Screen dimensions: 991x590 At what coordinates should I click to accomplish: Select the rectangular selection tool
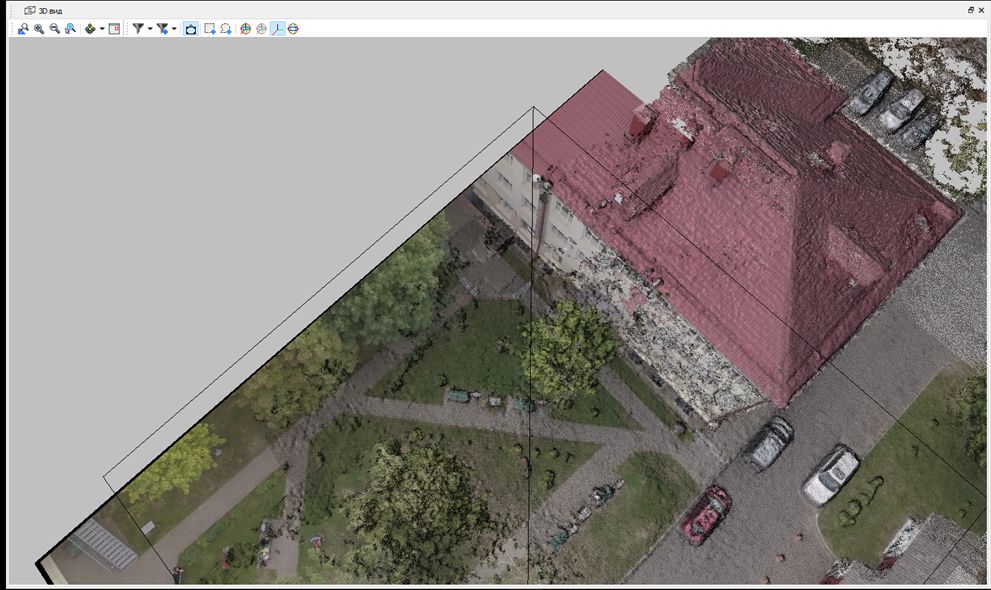click(x=210, y=29)
